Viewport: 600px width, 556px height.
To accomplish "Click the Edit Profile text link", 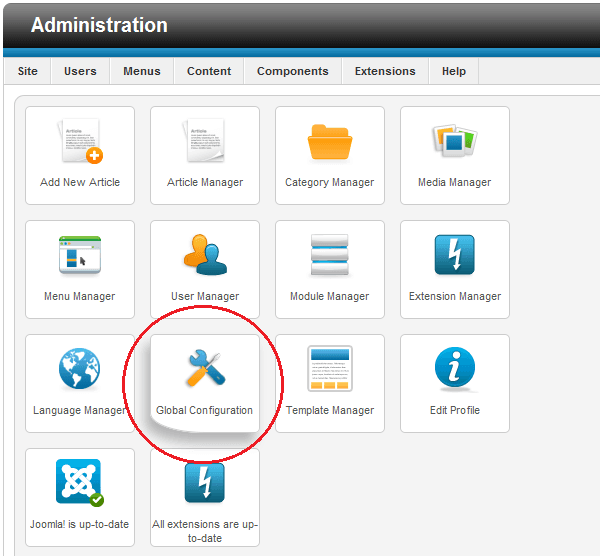I will click(x=455, y=410).
